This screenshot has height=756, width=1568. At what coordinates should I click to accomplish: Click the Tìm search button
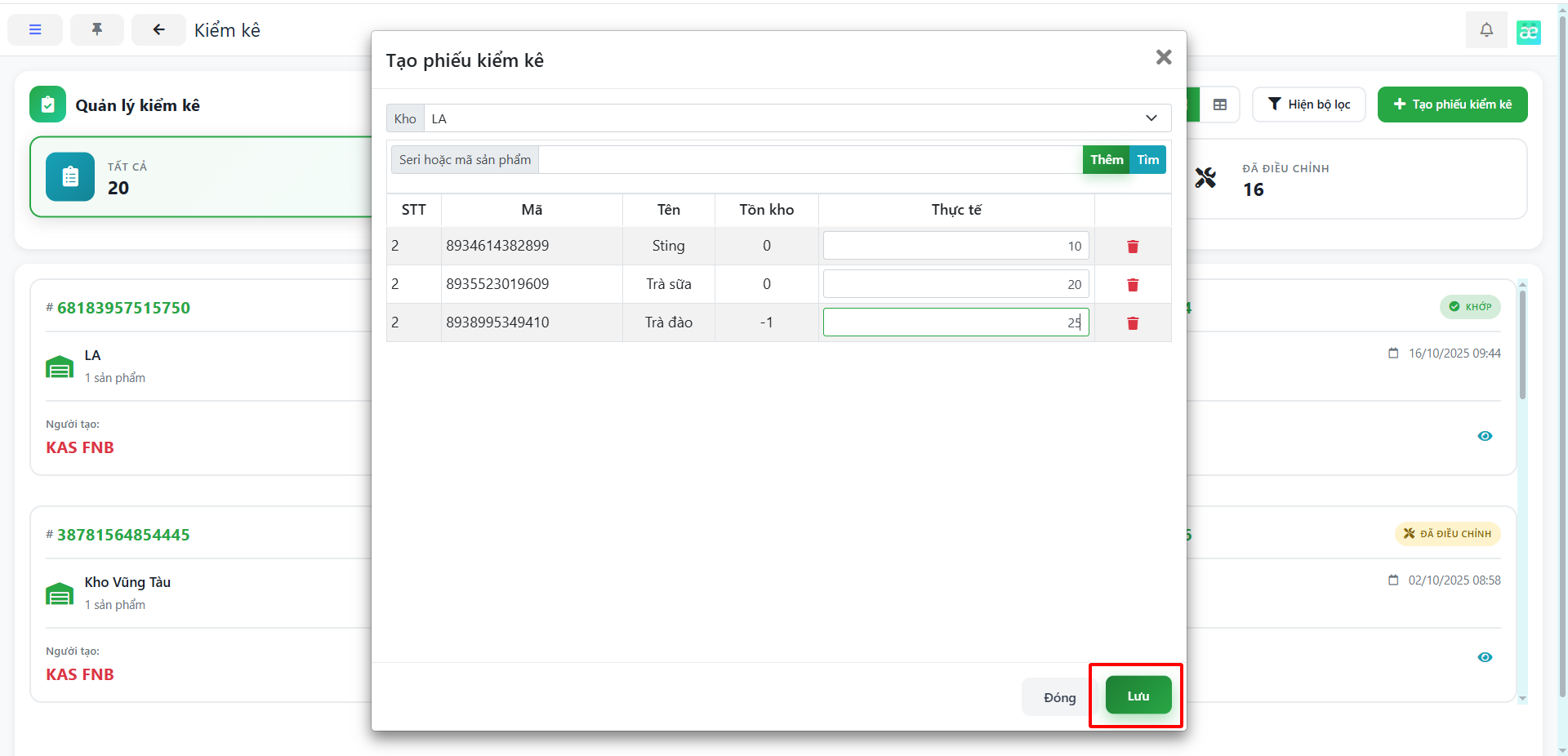(1147, 160)
